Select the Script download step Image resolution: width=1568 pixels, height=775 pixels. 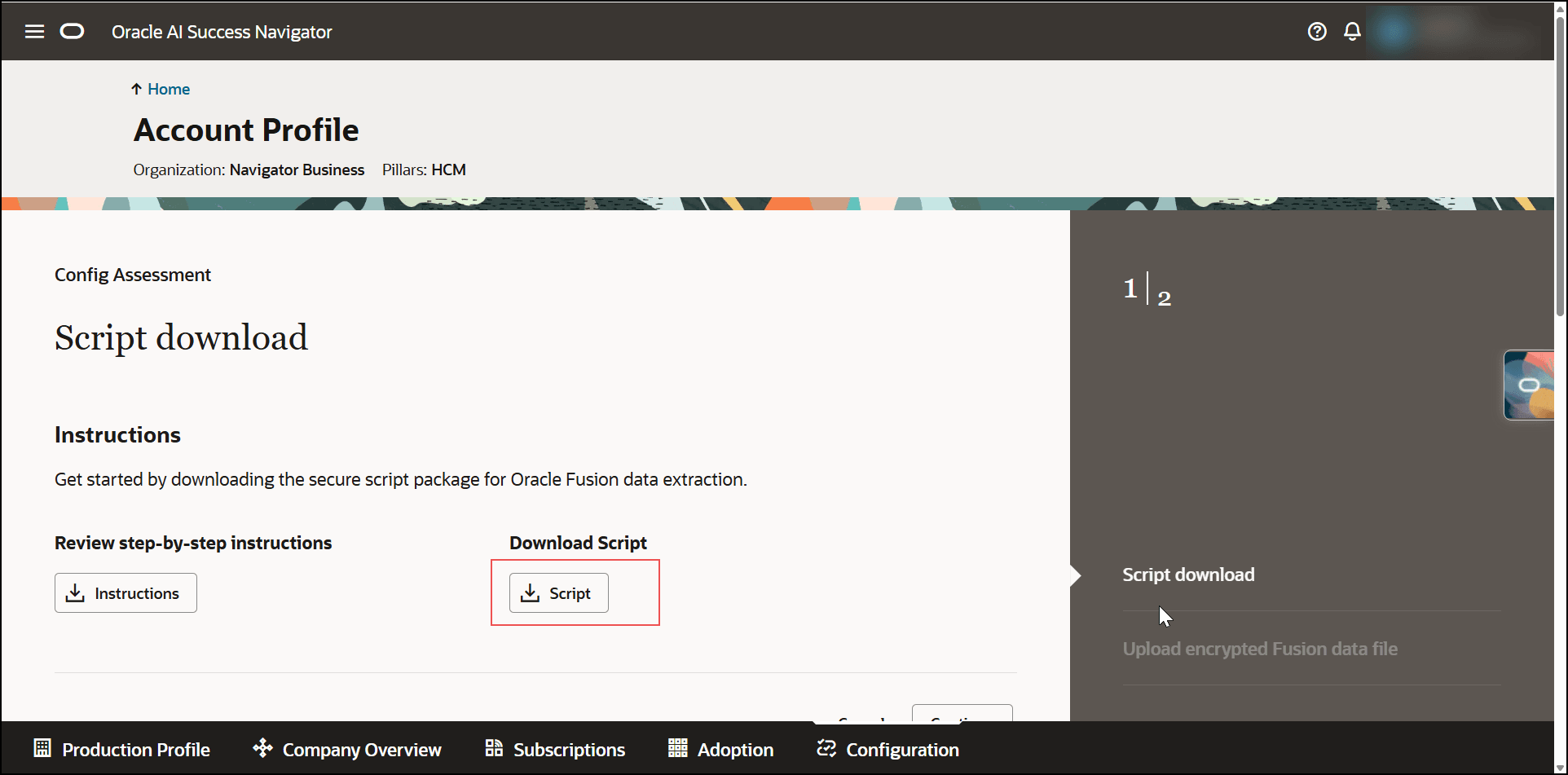[x=1188, y=575]
